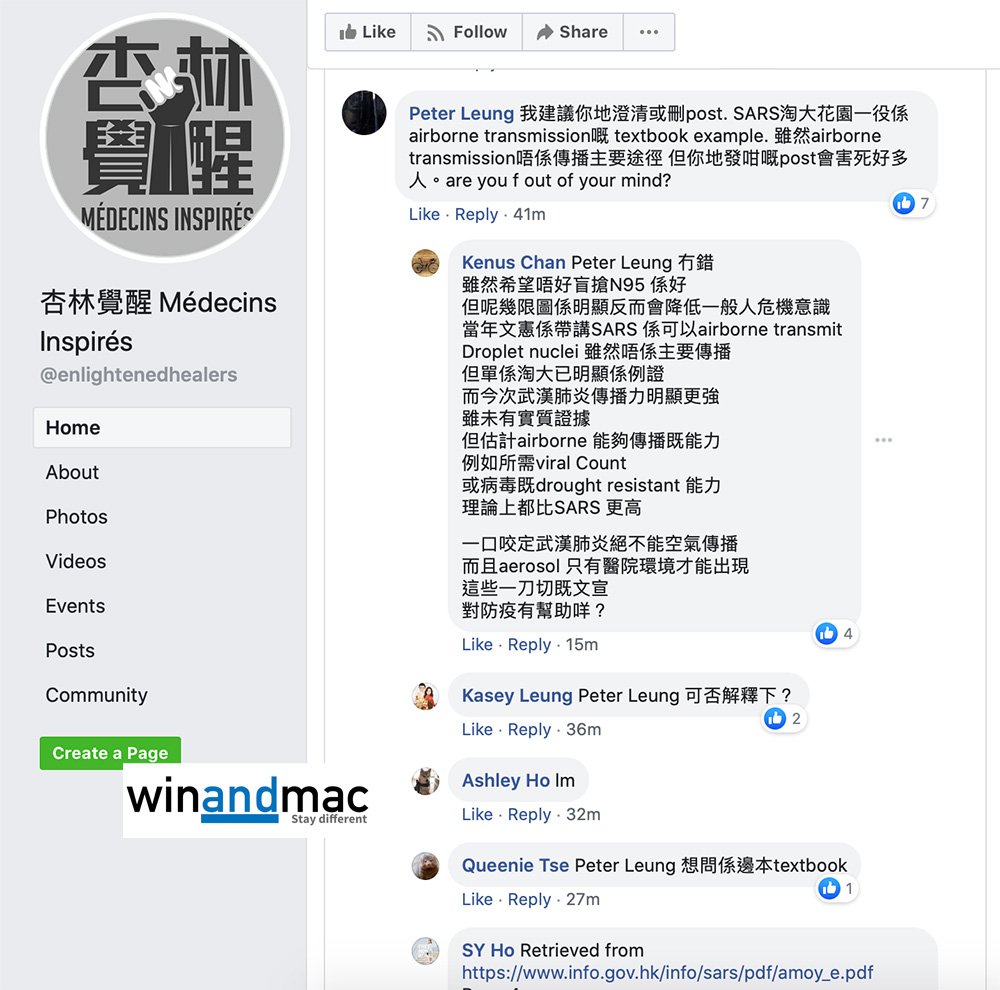This screenshot has width=1000, height=990.
Task: Share the page using Share button
Action: (573, 32)
